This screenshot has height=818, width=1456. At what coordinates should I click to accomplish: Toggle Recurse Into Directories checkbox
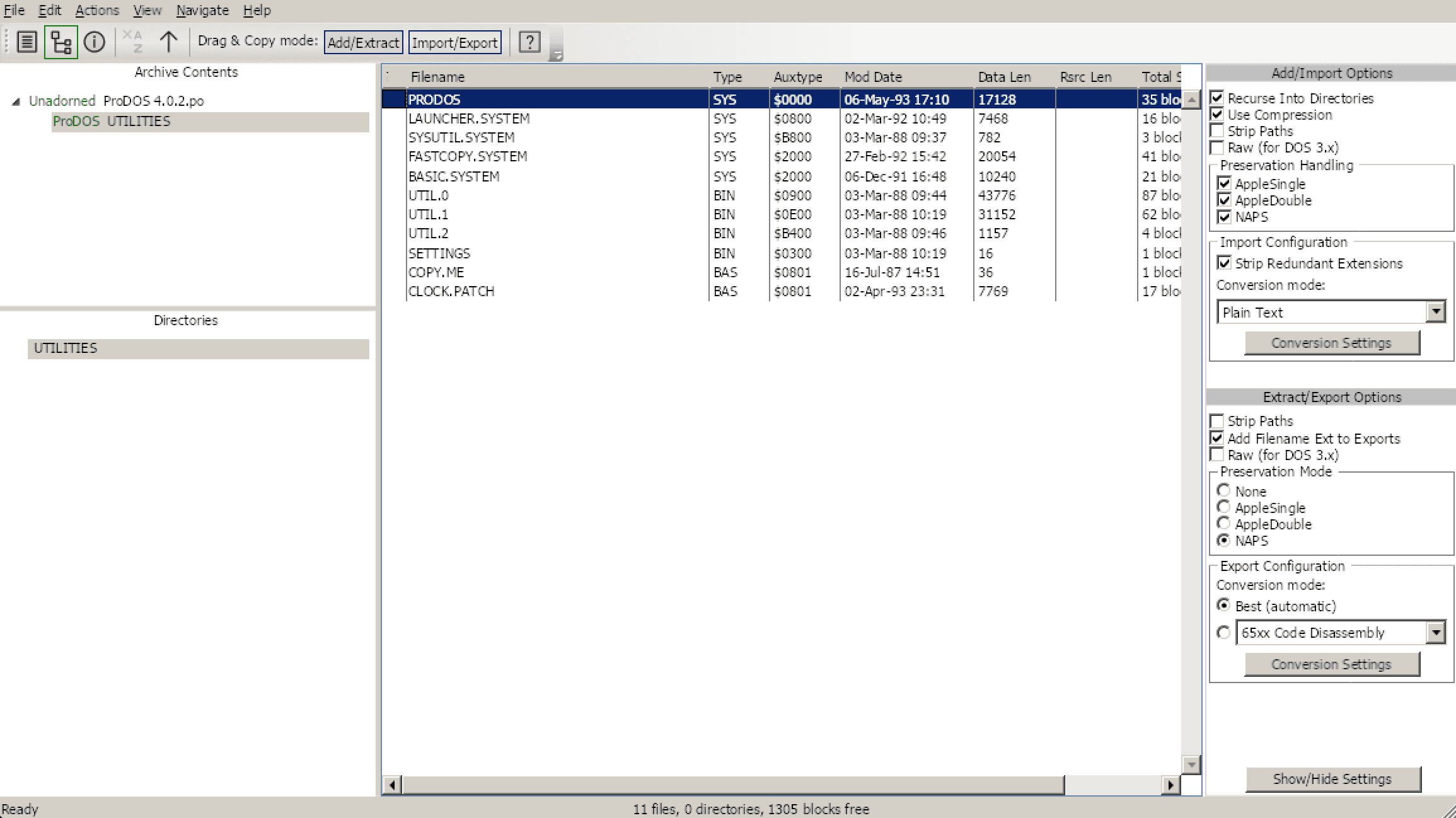tap(1217, 98)
